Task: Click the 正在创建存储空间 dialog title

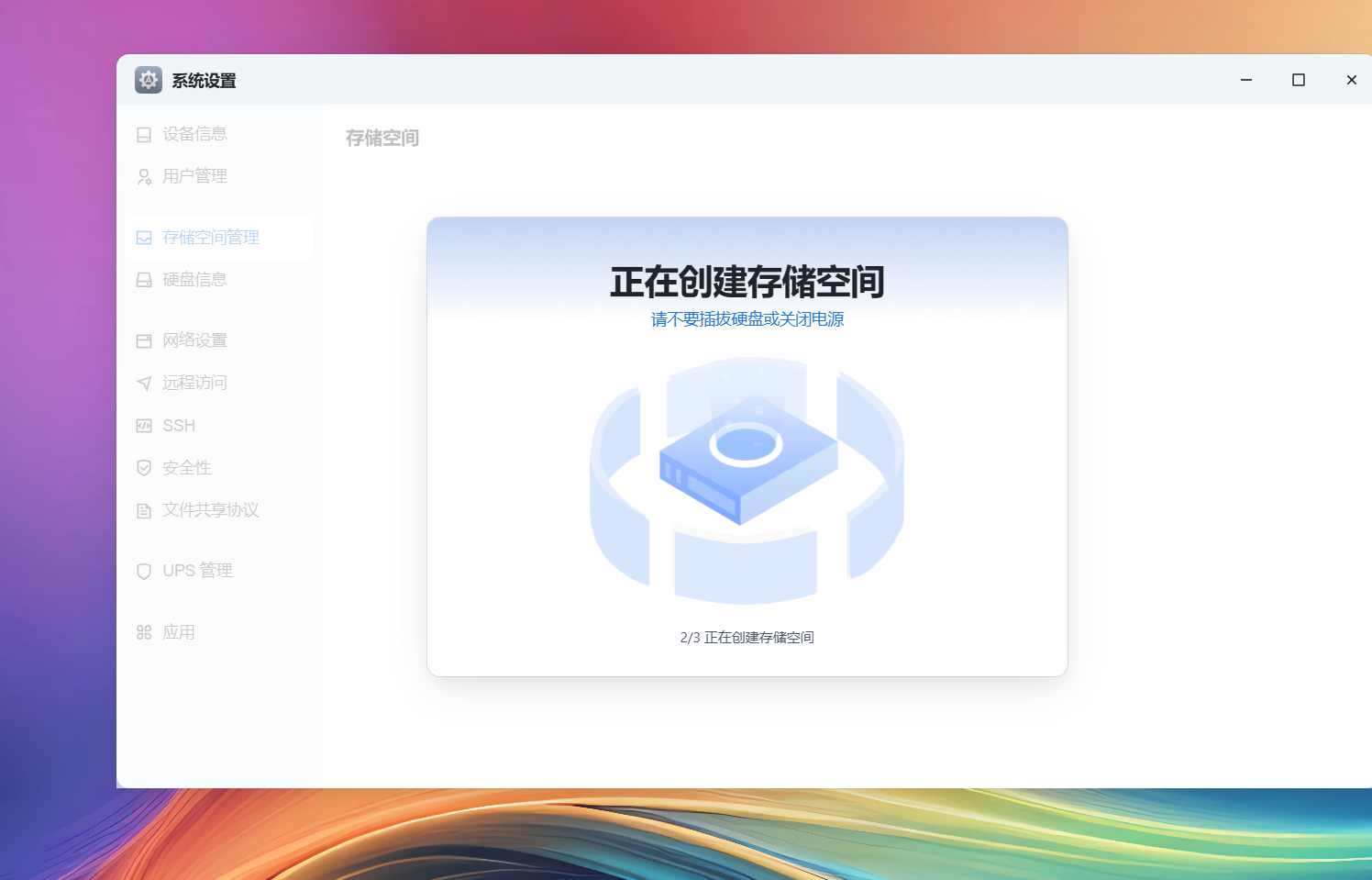Action: tap(747, 282)
